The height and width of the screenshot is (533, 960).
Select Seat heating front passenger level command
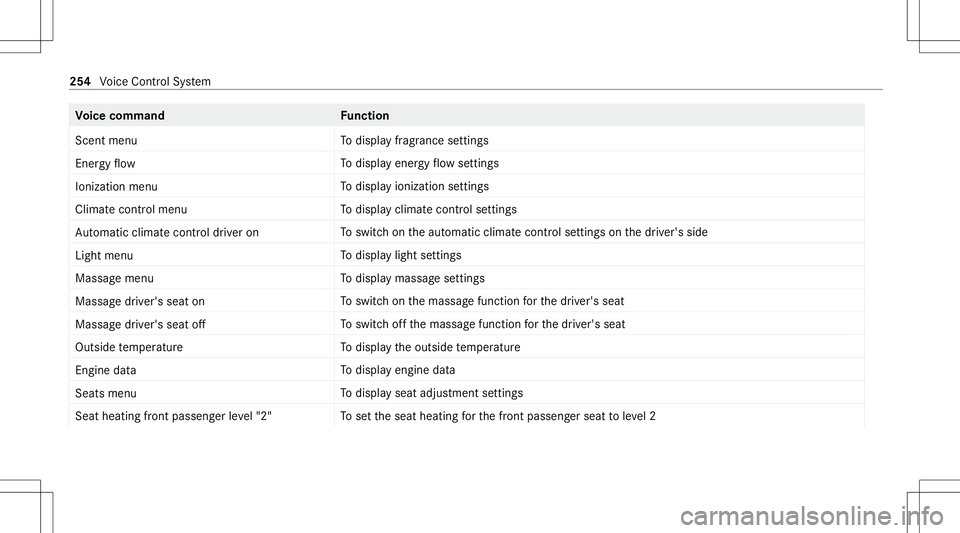coord(168,416)
